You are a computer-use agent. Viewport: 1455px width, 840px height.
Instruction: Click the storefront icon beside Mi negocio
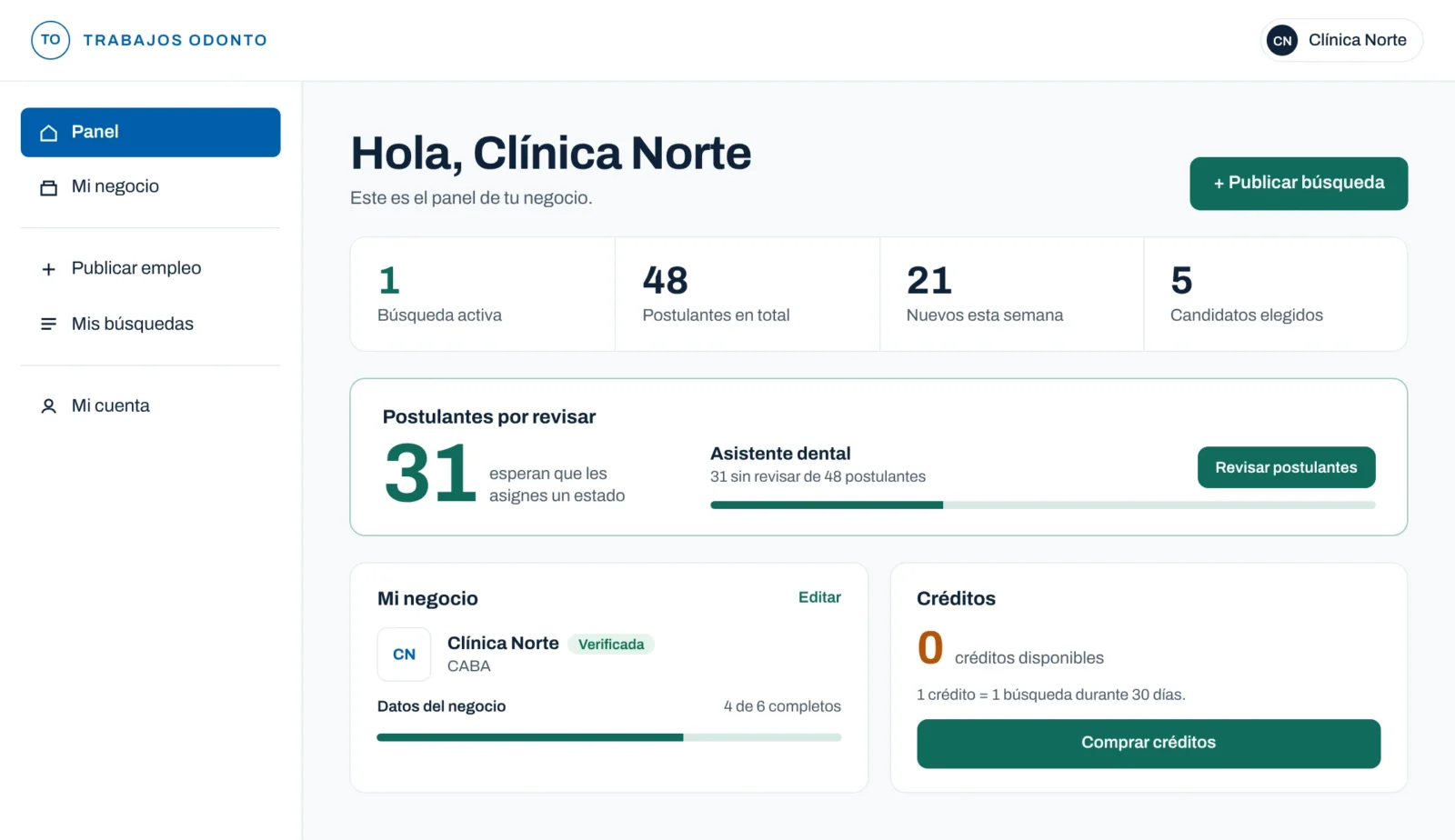tap(49, 187)
